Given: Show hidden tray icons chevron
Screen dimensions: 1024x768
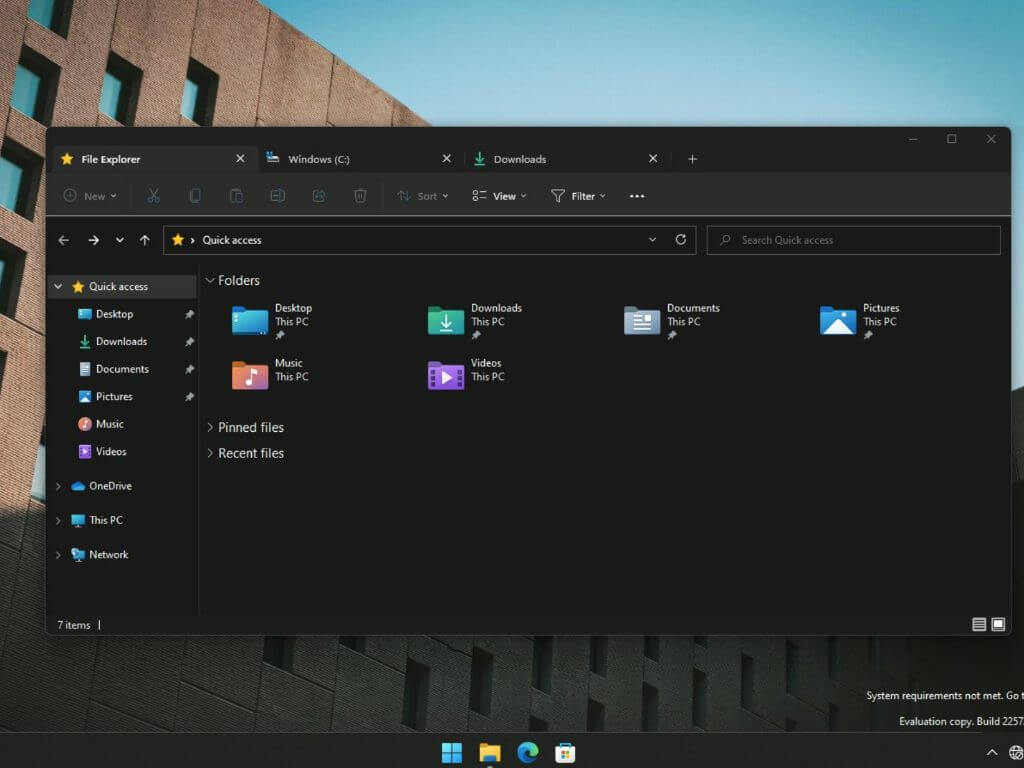Looking at the screenshot, I should (991, 752).
